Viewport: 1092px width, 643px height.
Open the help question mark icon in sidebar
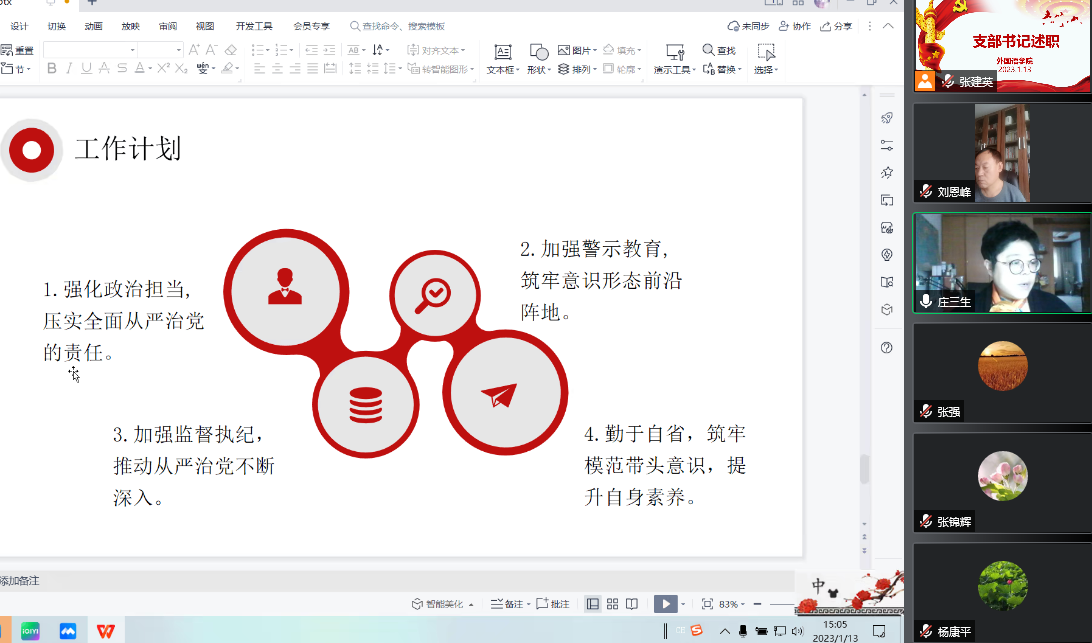tap(886, 348)
